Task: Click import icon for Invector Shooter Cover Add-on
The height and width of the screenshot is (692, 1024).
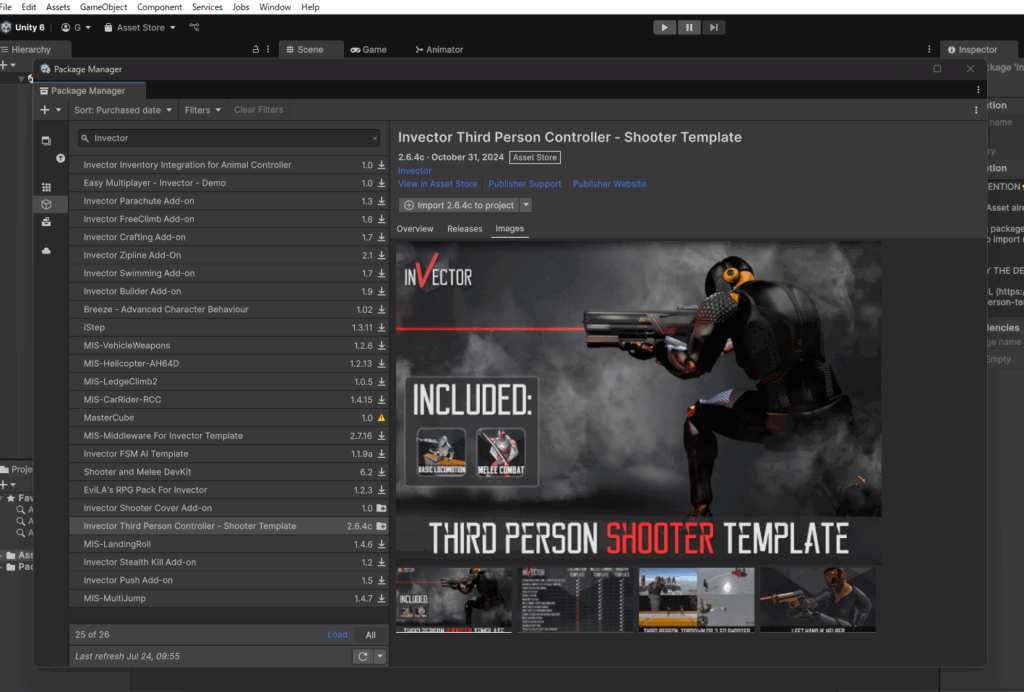Action: pos(381,508)
